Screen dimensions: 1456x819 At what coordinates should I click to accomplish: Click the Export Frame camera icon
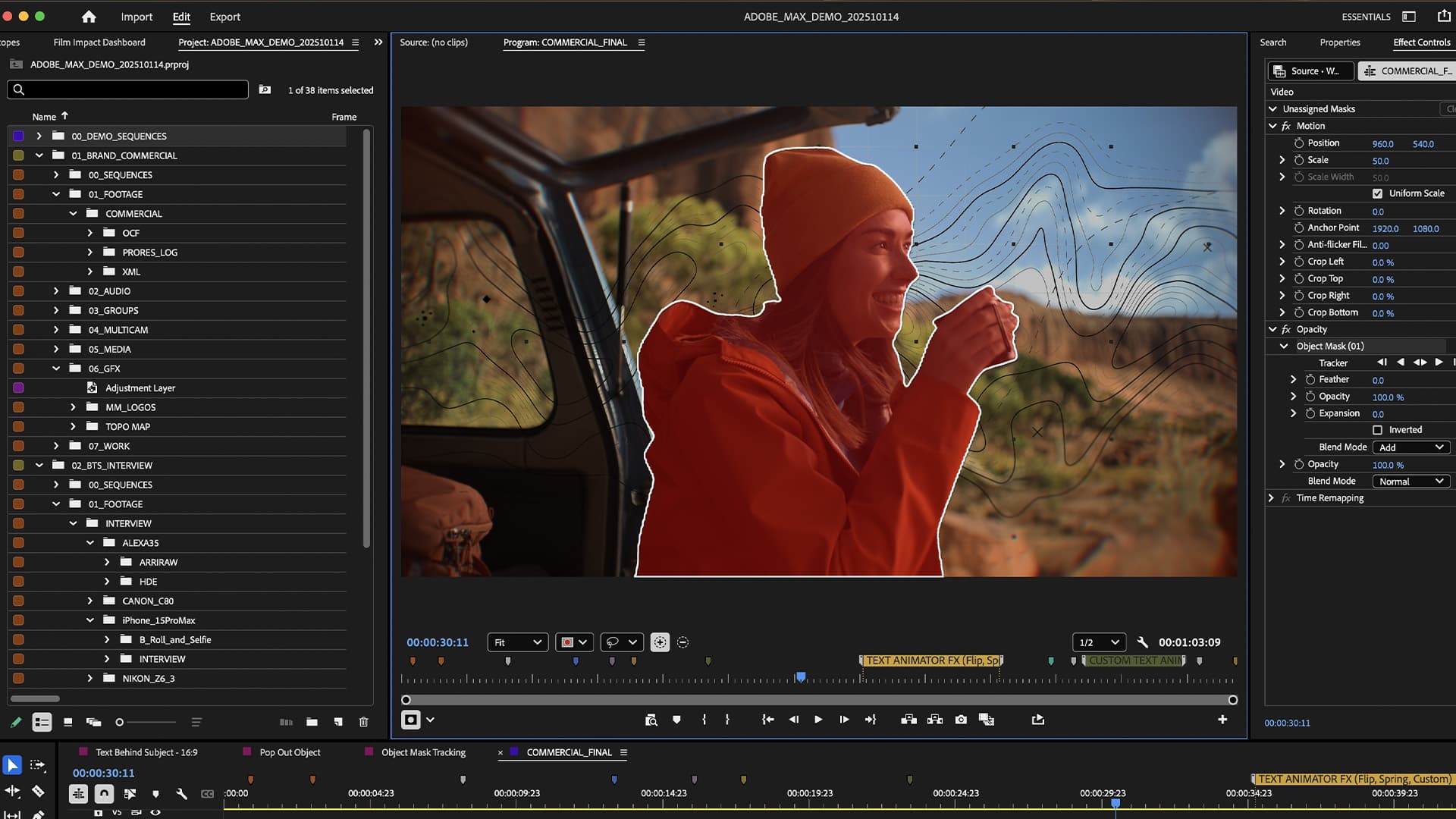(x=961, y=720)
